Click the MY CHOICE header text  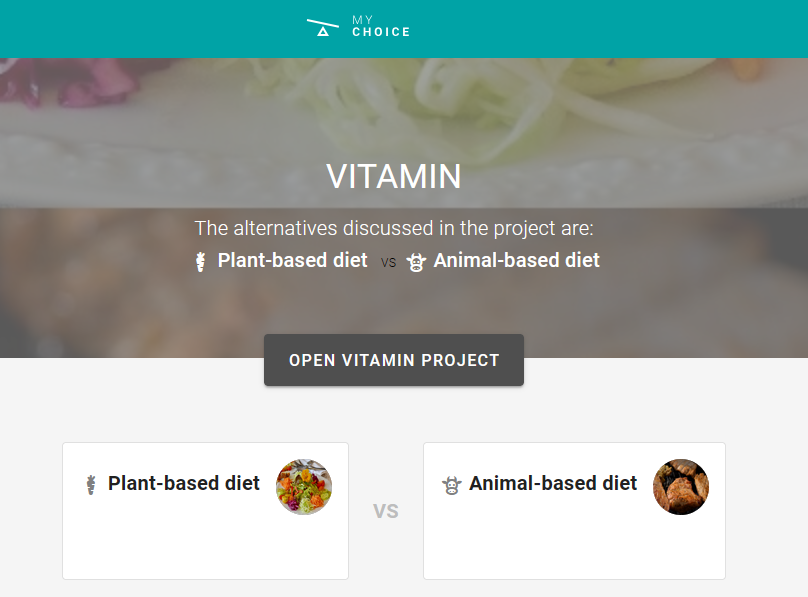381,27
